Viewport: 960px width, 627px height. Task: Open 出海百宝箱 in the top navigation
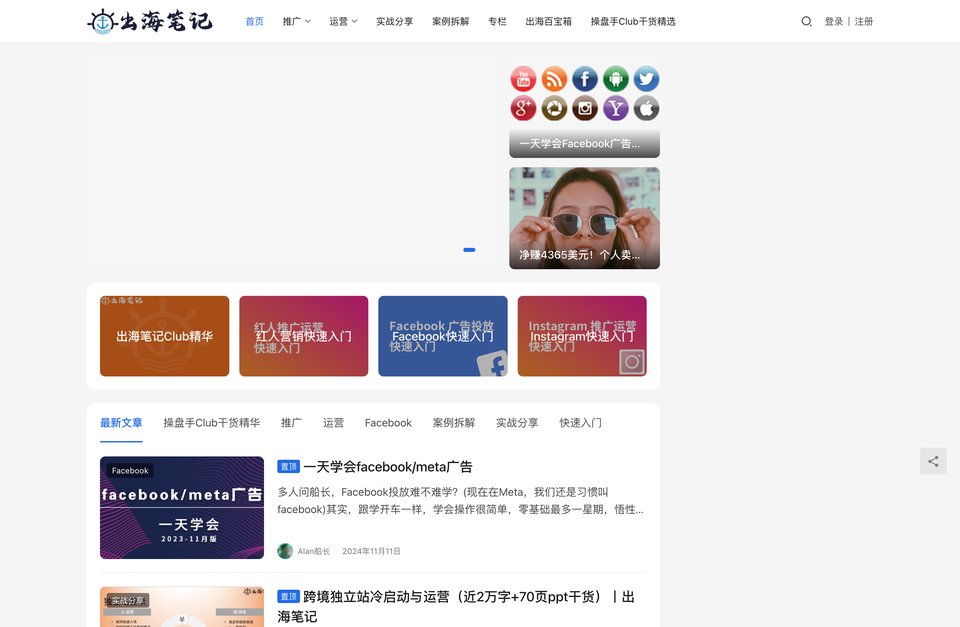[549, 21]
